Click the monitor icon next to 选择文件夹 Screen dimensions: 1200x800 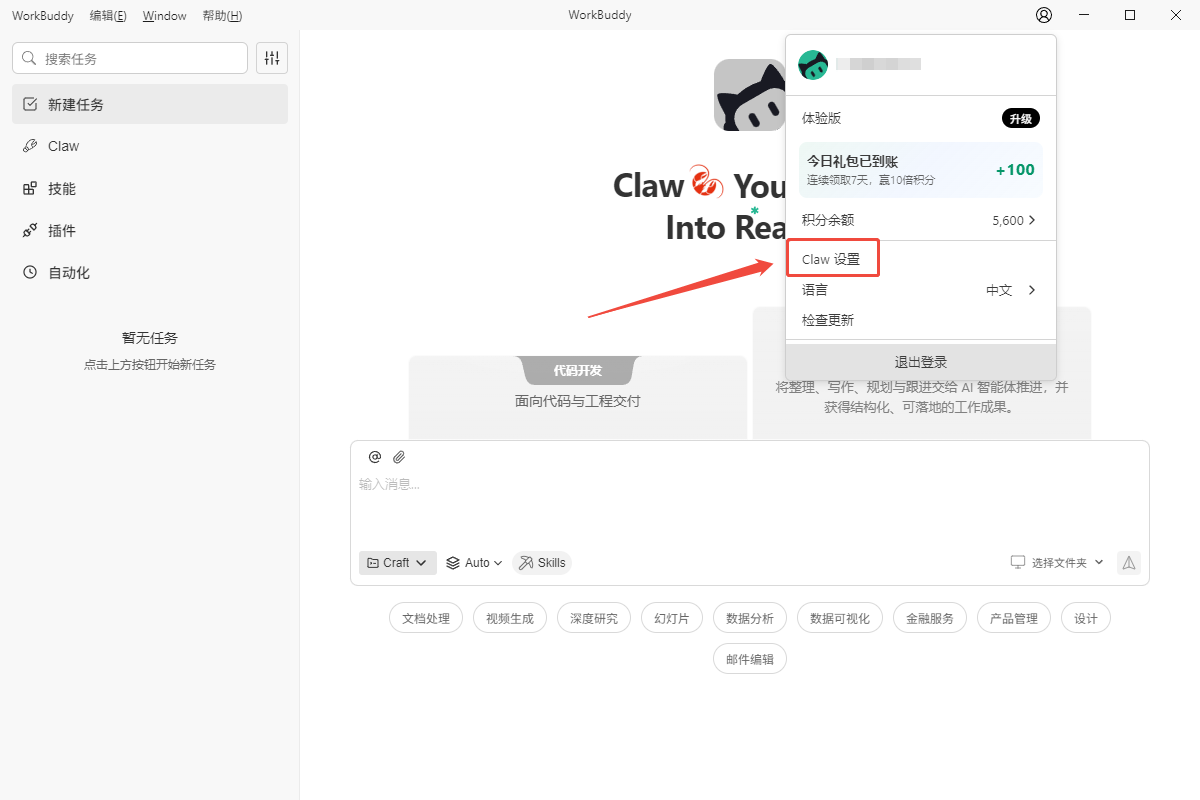[x=1018, y=563]
